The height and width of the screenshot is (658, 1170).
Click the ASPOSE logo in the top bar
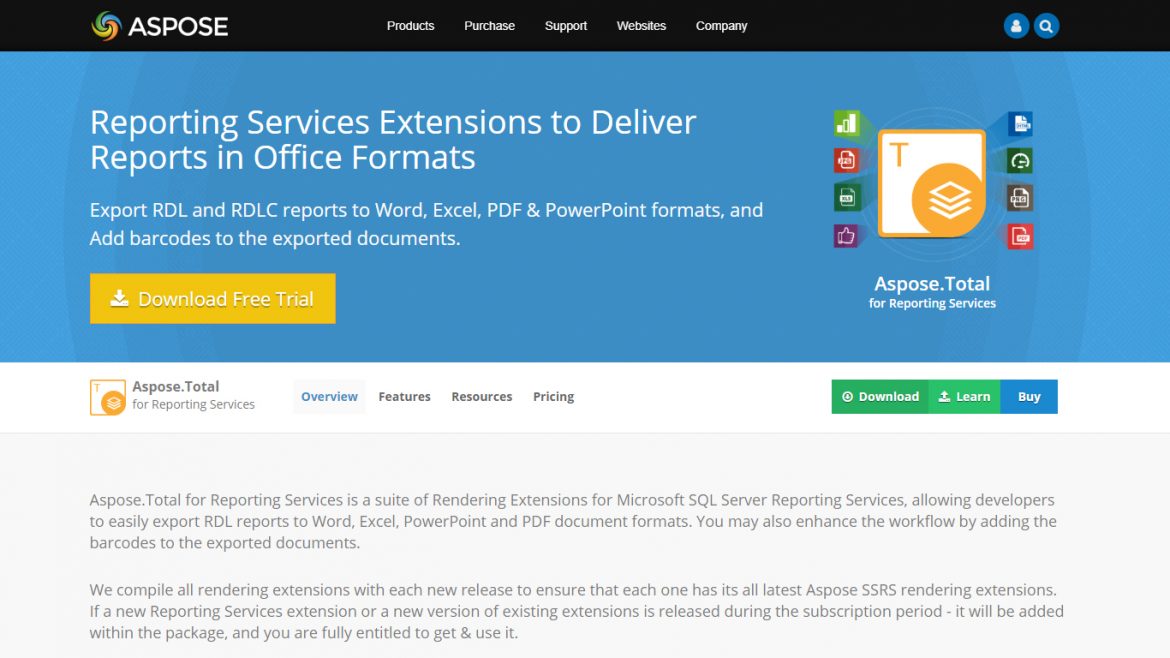(159, 26)
